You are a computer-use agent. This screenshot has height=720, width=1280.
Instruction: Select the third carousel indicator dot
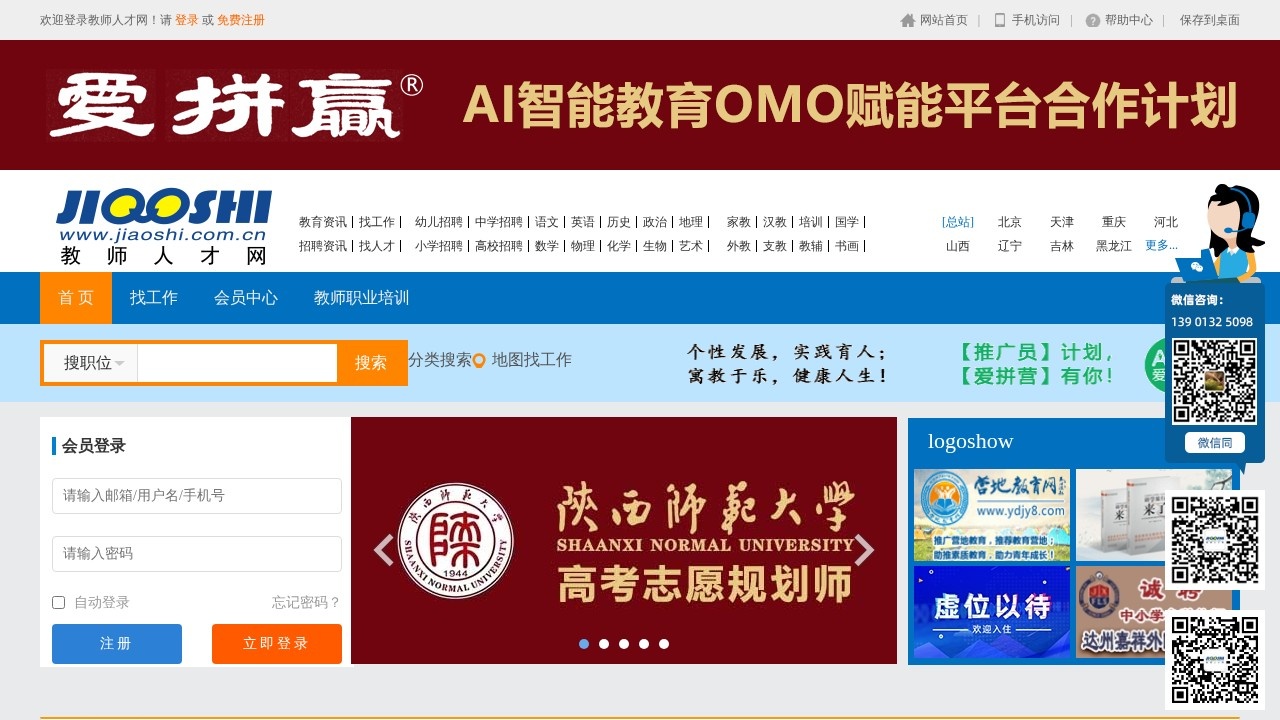(624, 643)
